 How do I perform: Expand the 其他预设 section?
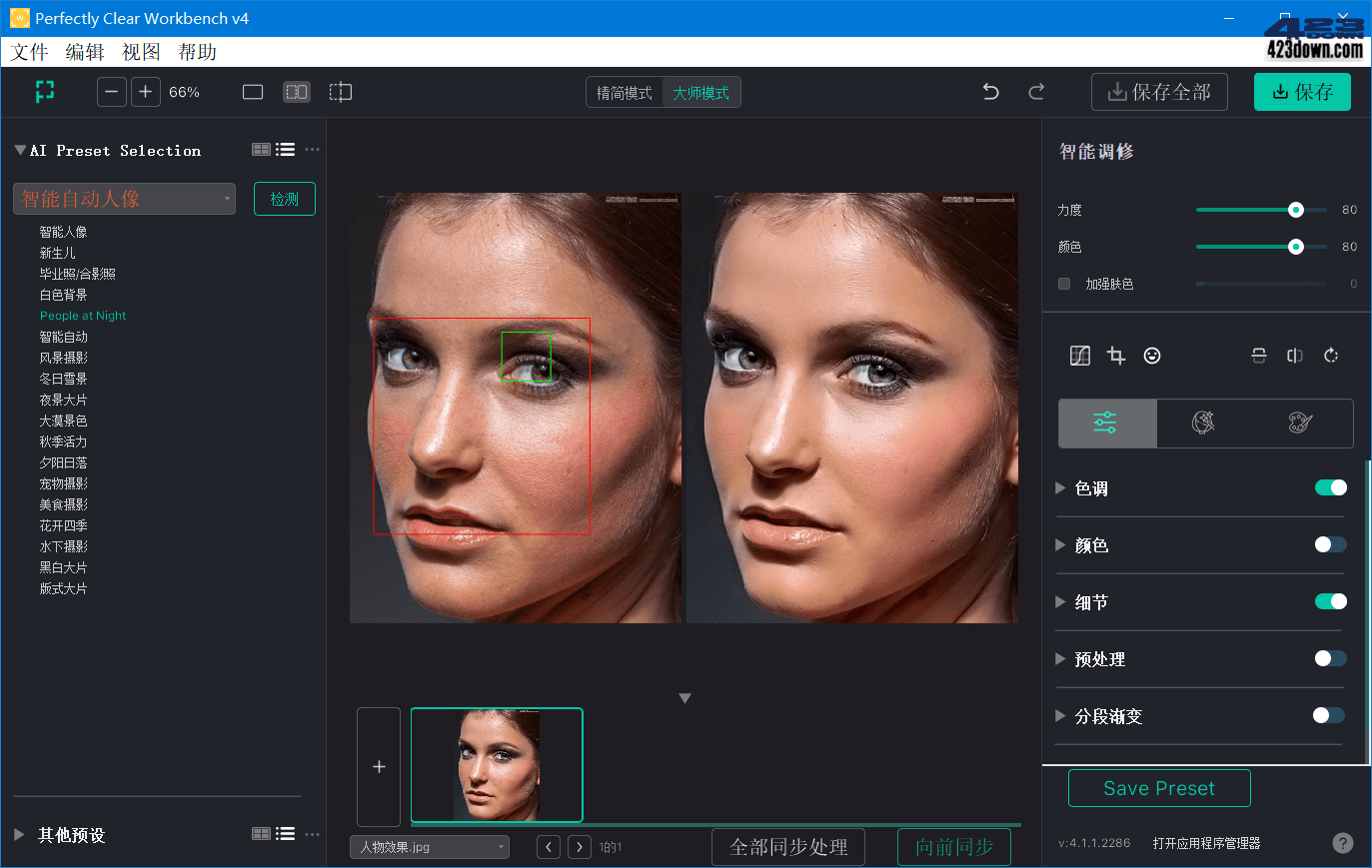(x=17, y=836)
